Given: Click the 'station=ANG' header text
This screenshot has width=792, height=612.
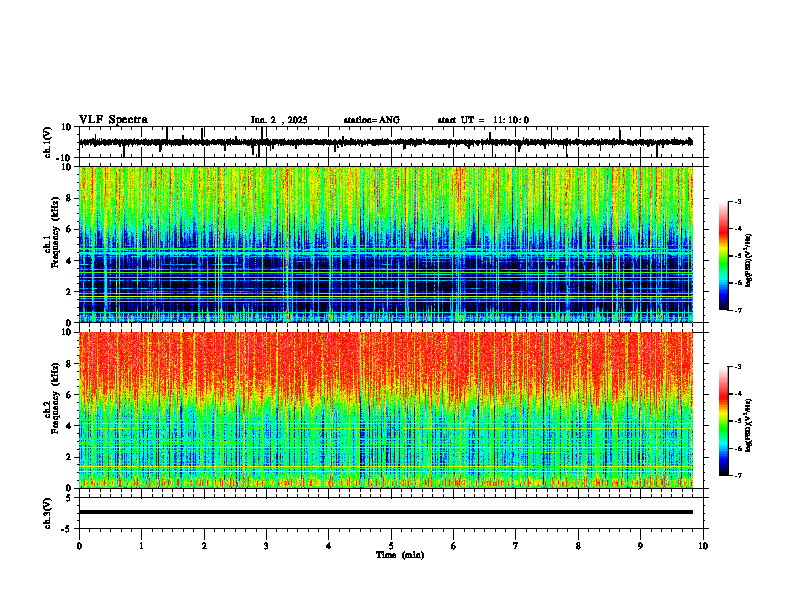Looking at the screenshot, I should [371, 120].
